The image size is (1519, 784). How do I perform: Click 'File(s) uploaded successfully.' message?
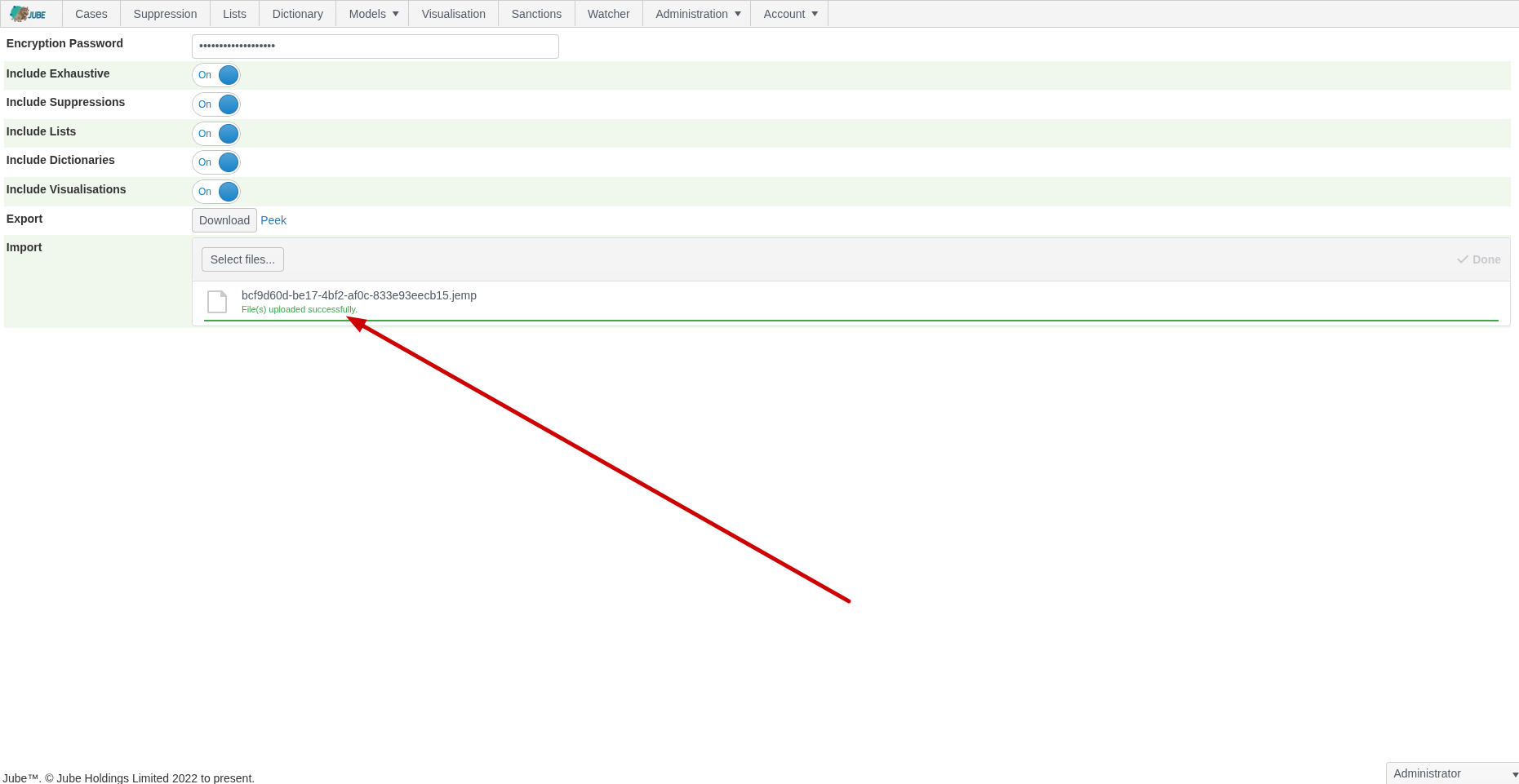click(300, 309)
